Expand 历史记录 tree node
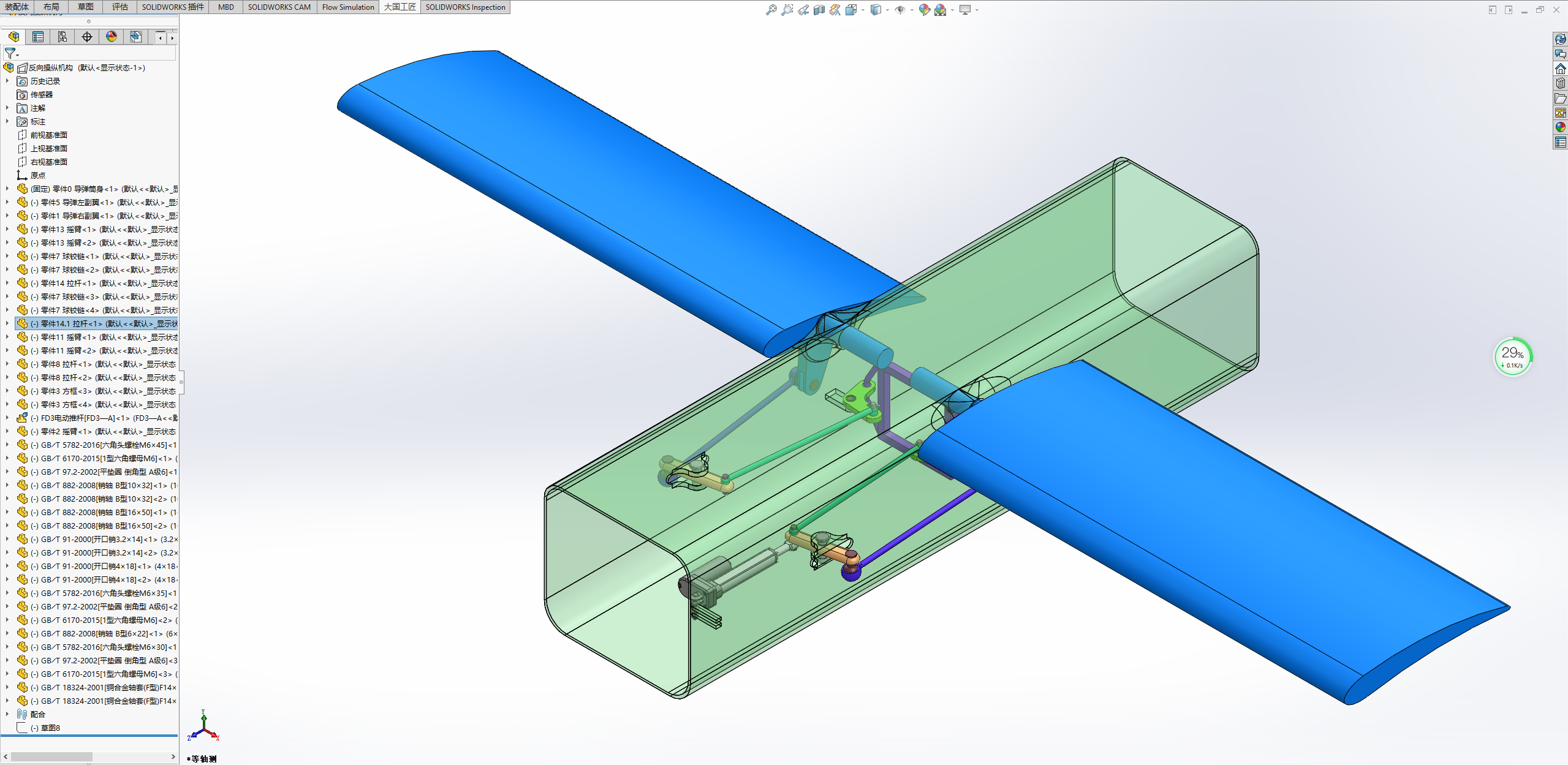 coord(7,81)
